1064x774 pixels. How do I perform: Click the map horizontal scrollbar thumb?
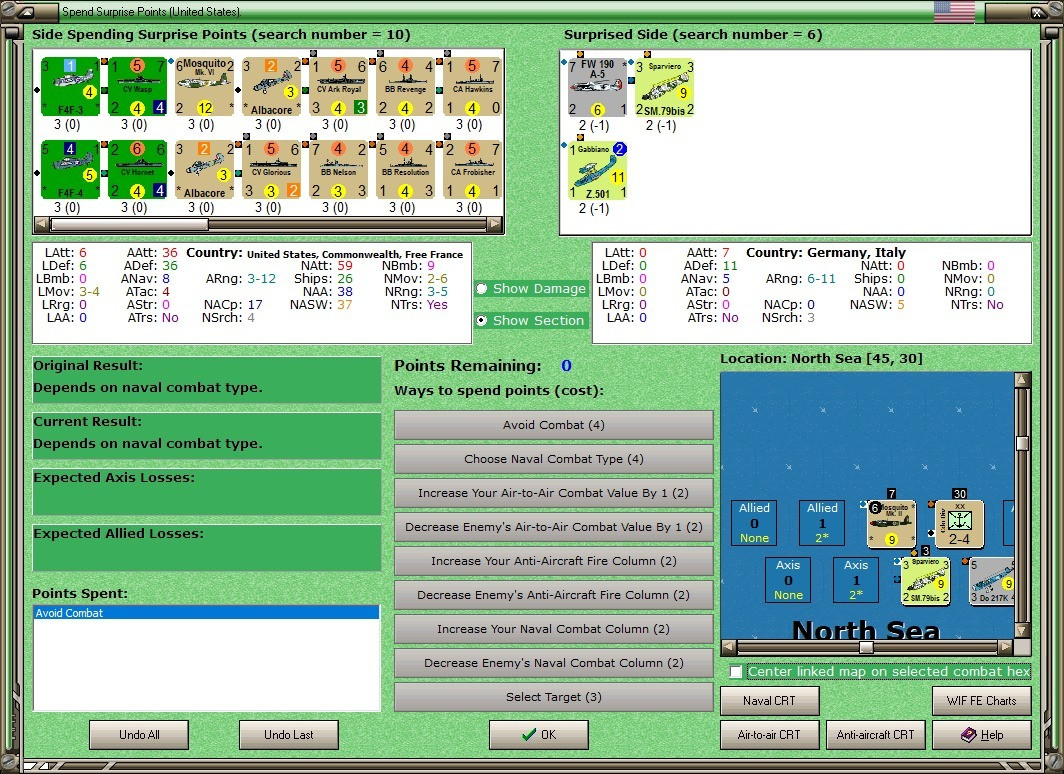(x=866, y=647)
